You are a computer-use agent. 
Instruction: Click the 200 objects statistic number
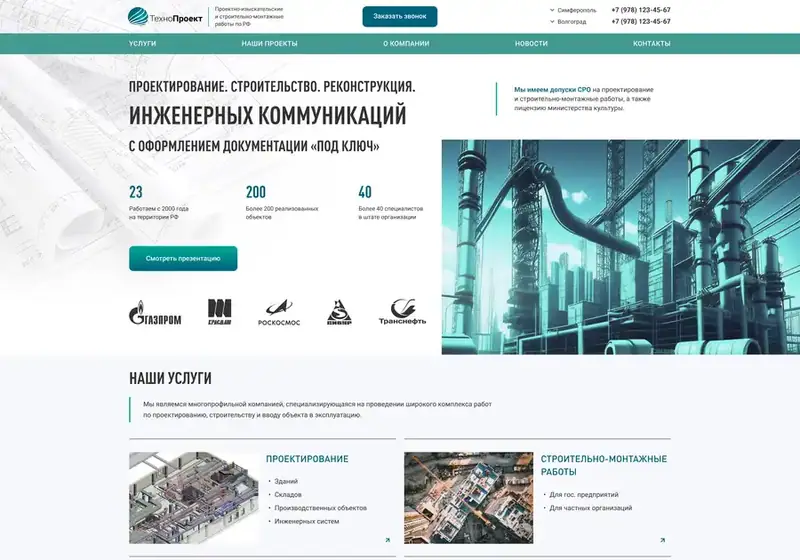click(256, 192)
